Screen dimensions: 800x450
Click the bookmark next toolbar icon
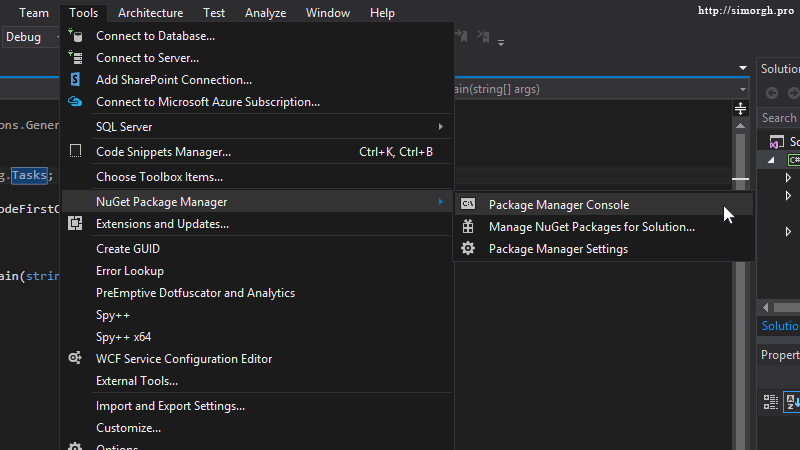[461, 36]
